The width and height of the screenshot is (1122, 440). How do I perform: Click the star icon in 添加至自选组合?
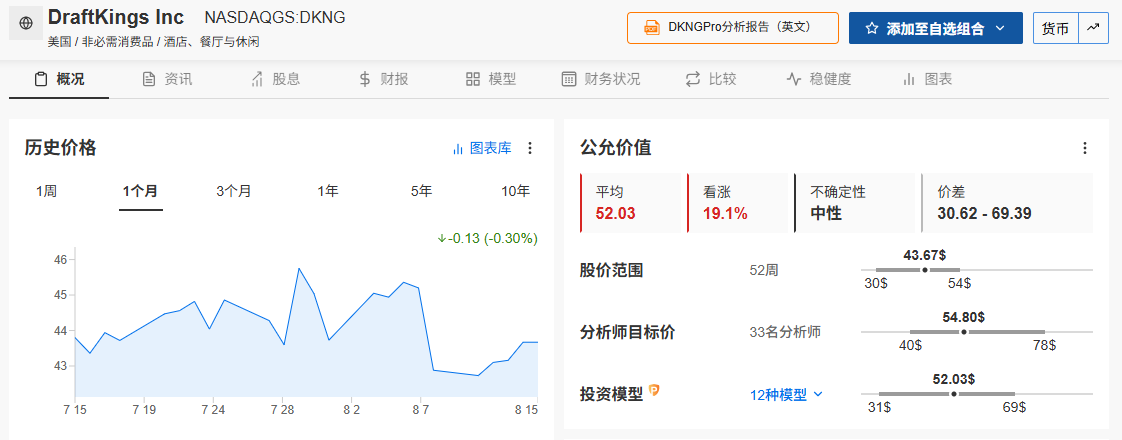[x=871, y=29]
